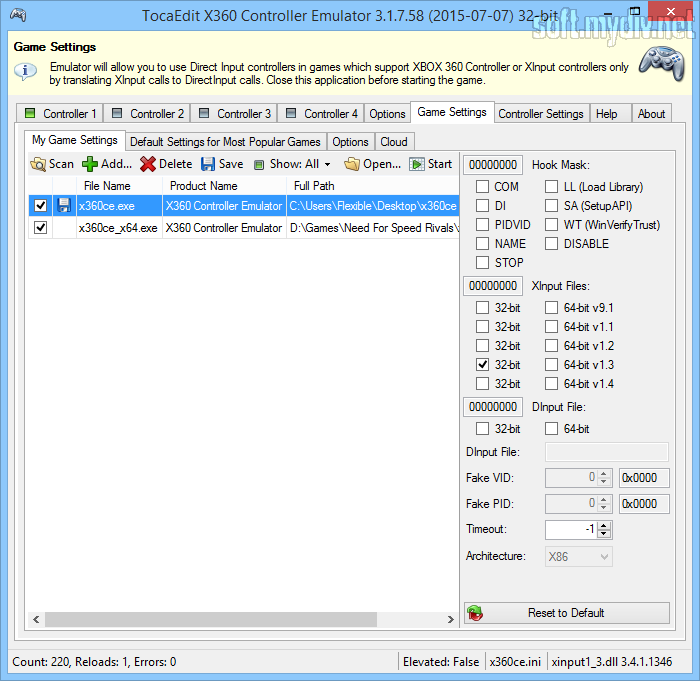
Task: Click the green plus Add icon
Action: pos(90,164)
